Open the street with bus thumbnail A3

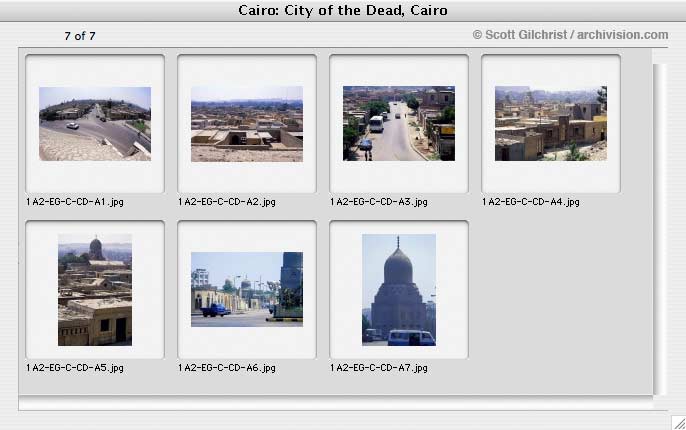(x=399, y=123)
